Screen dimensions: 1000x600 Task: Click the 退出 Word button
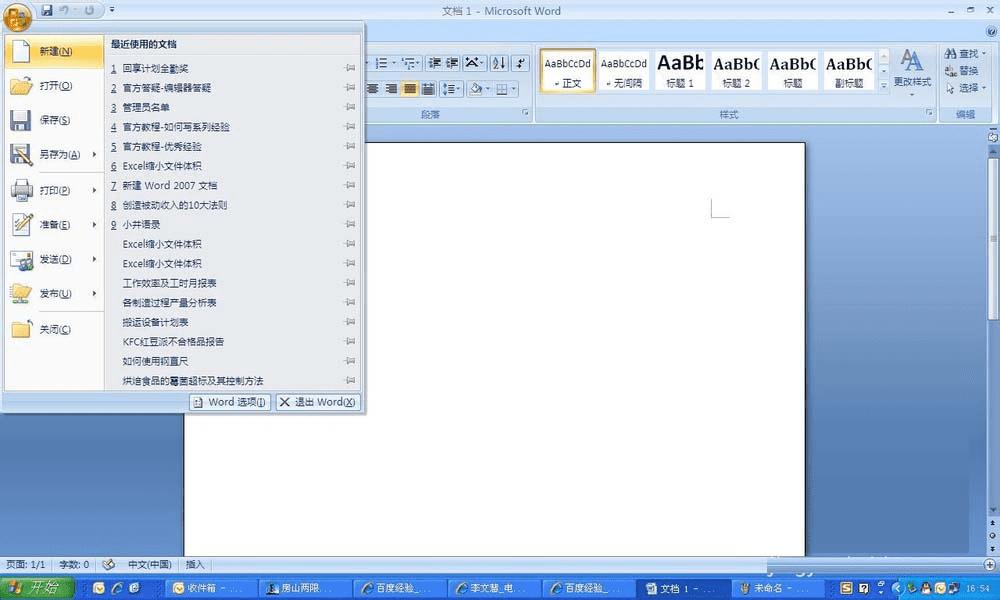click(318, 402)
